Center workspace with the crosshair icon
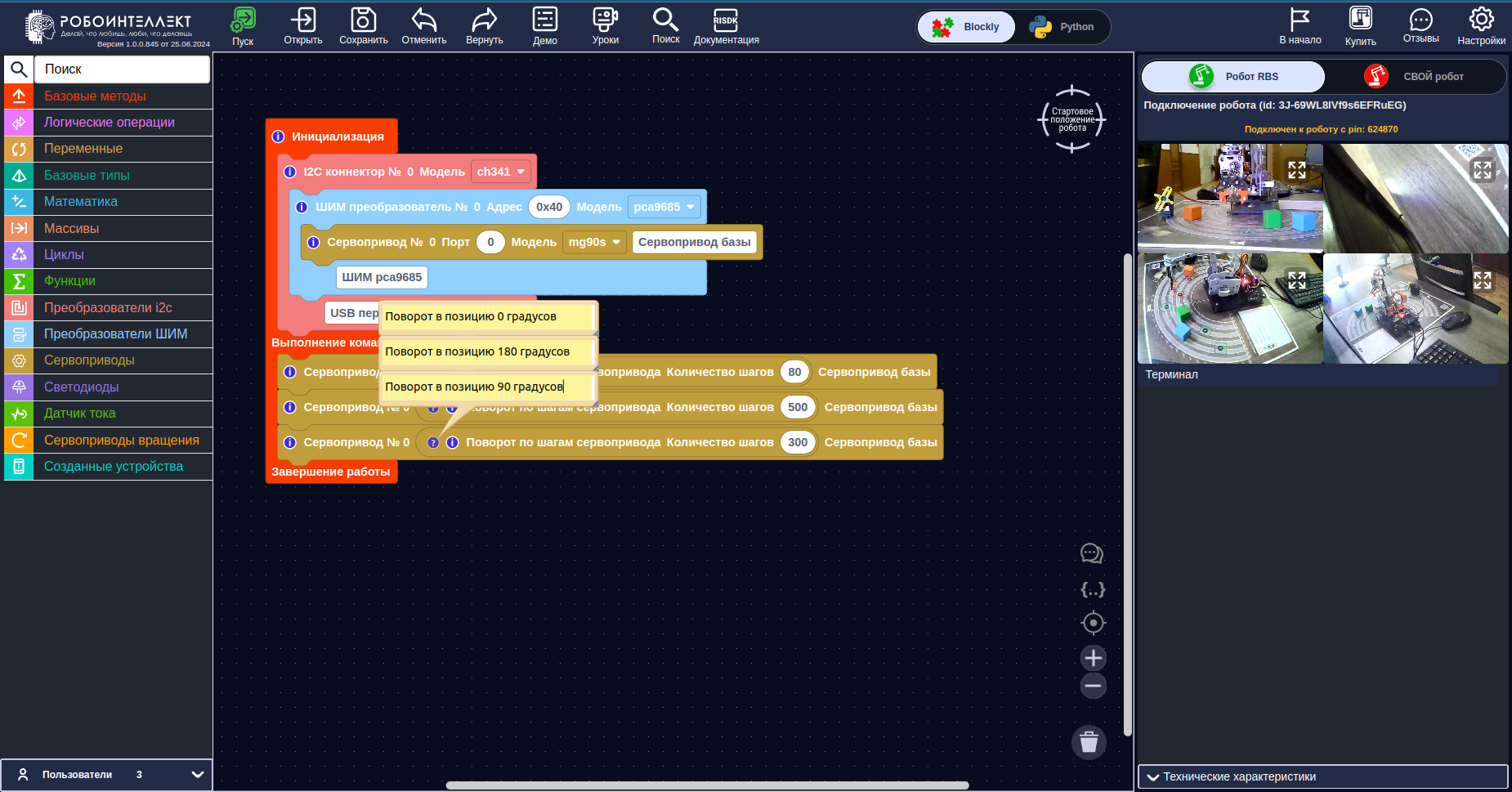Image resolution: width=1512 pixels, height=792 pixels. click(1093, 623)
